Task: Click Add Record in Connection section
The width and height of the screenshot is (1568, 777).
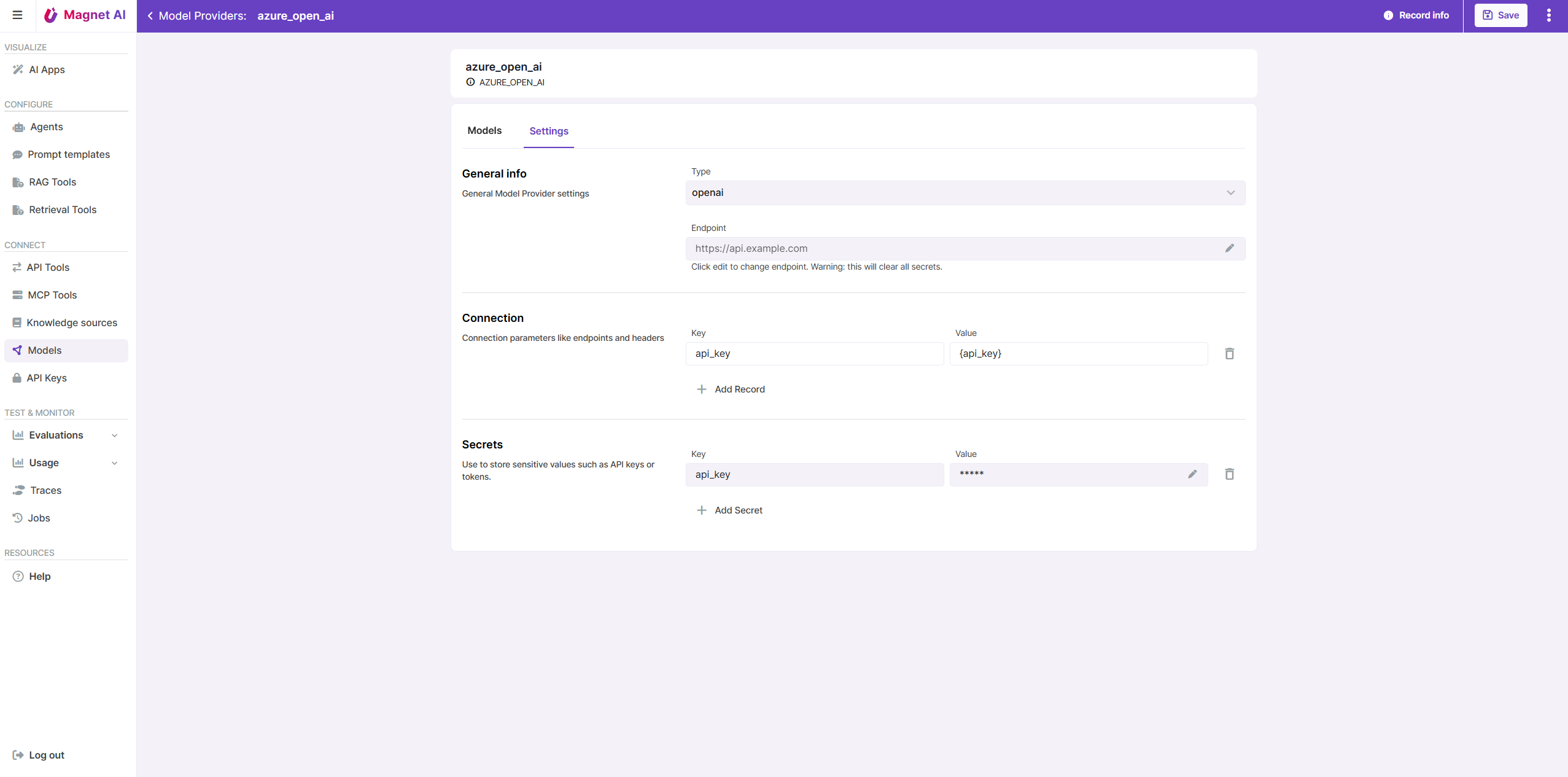Action: (x=731, y=389)
